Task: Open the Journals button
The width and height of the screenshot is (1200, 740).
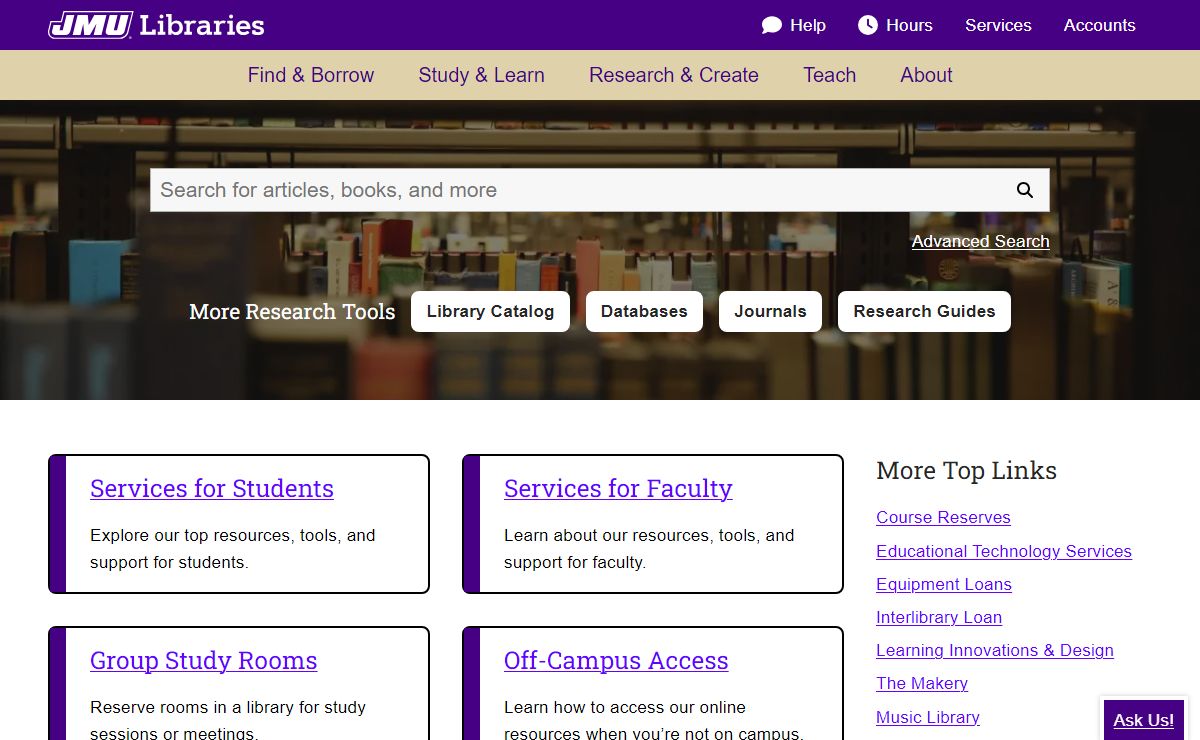Action: [x=769, y=311]
